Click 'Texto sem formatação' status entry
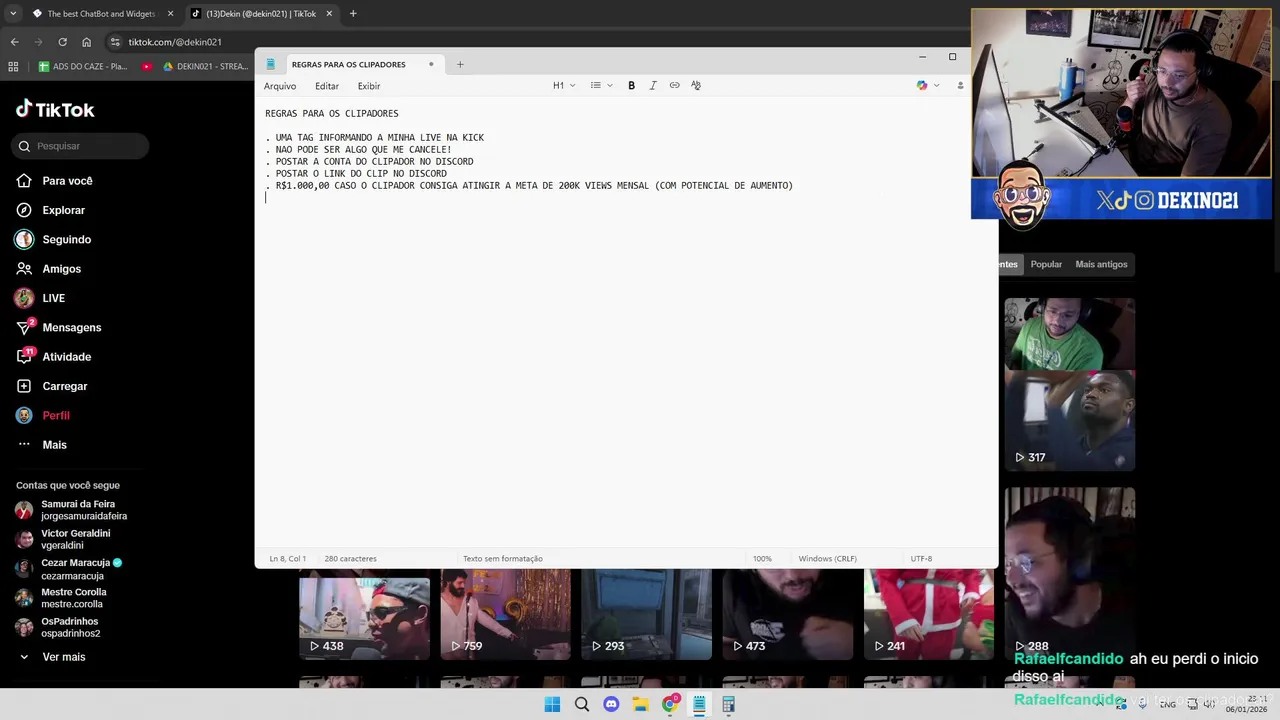The width and height of the screenshot is (1280, 720). coord(502,559)
